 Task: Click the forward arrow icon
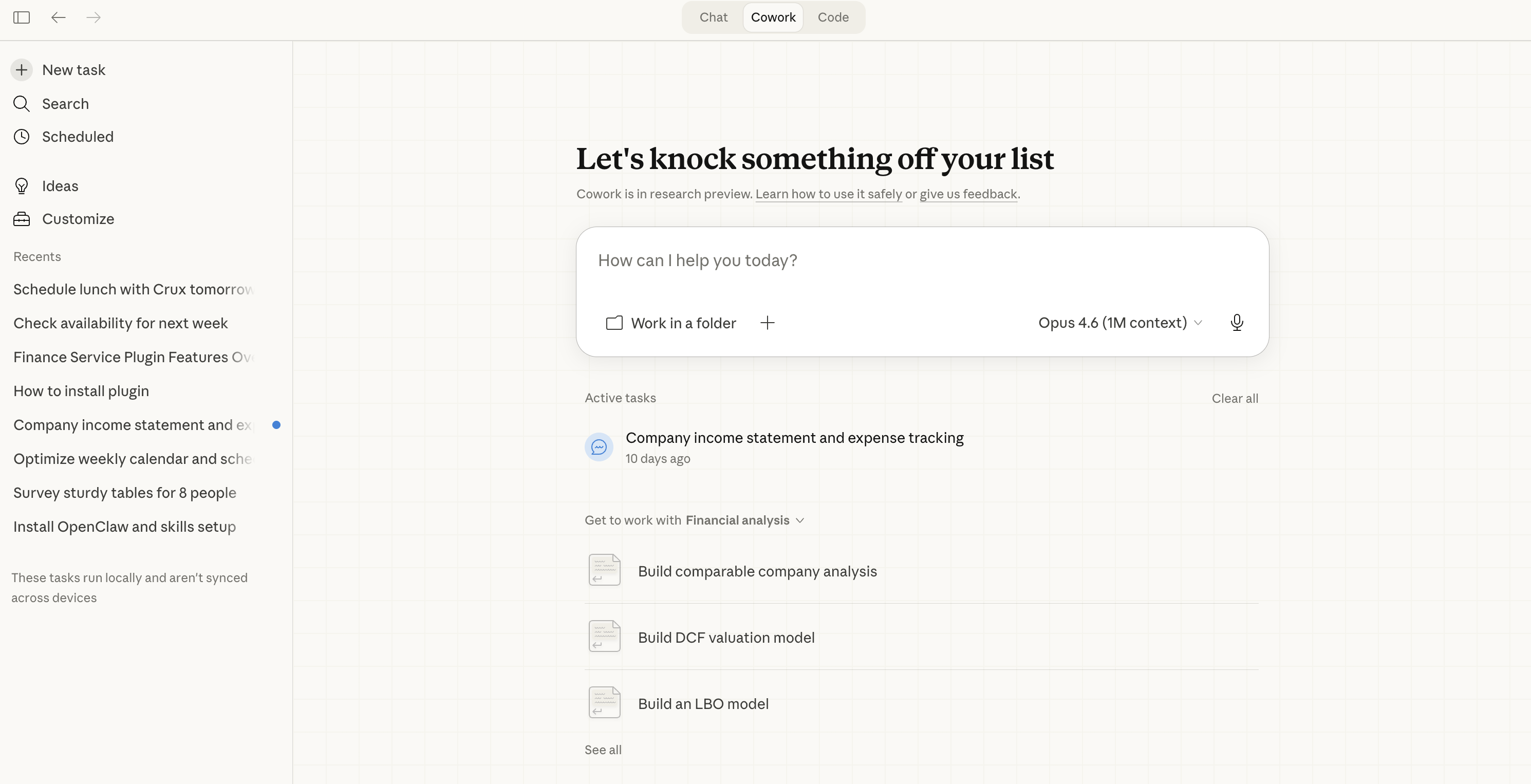pyautogui.click(x=94, y=17)
